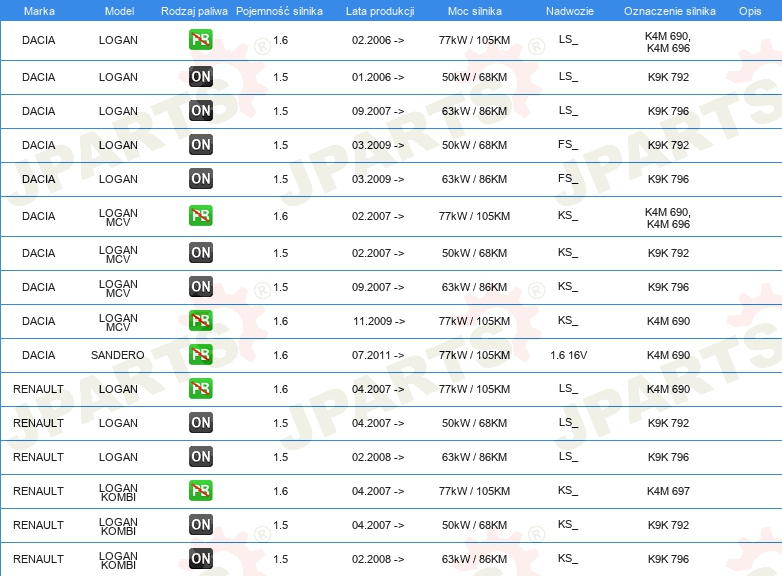Select engine code K4M 697 cell
Screen dimensions: 782x576
668,491
